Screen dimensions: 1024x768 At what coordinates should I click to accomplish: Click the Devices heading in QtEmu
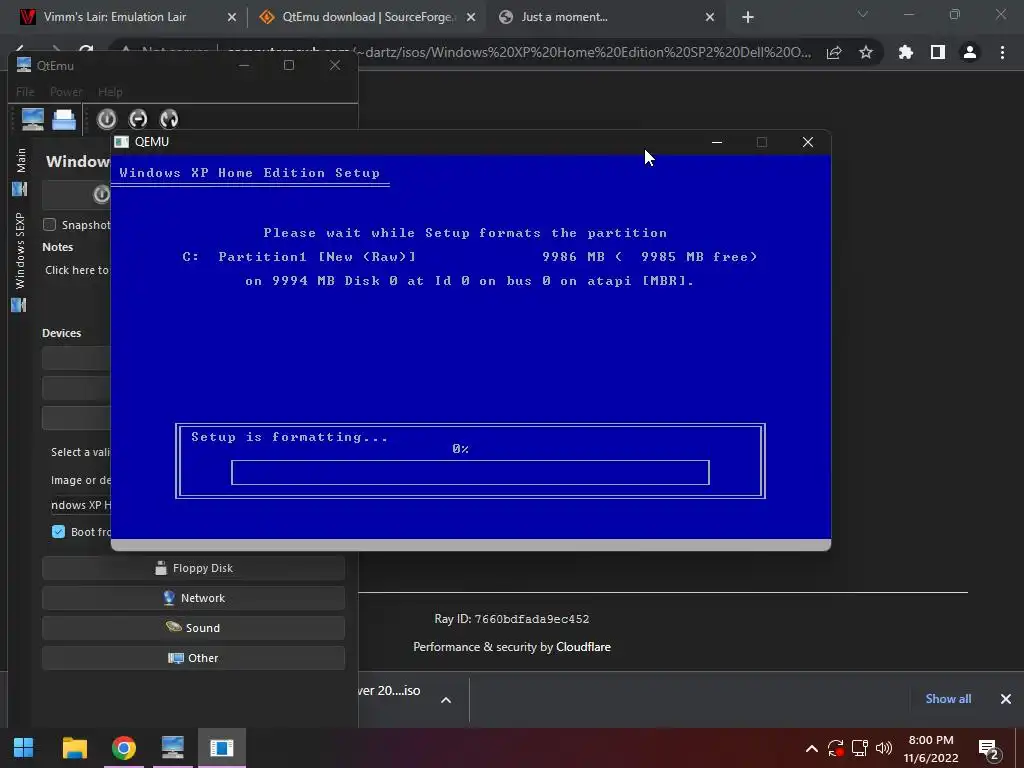pyautogui.click(x=61, y=333)
